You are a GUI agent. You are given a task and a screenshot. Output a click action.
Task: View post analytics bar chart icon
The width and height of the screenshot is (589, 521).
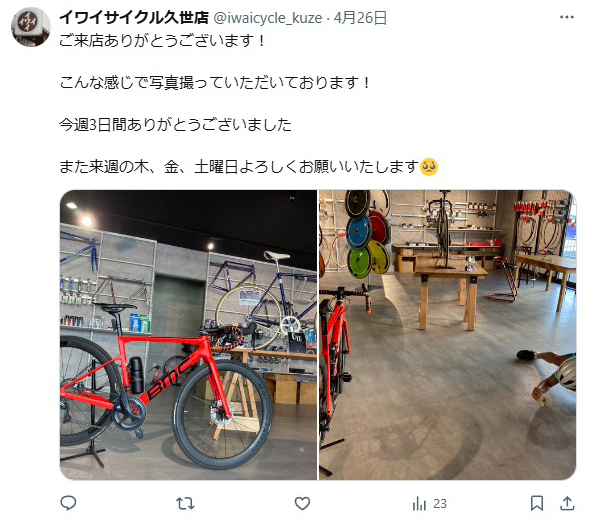click(419, 504)
